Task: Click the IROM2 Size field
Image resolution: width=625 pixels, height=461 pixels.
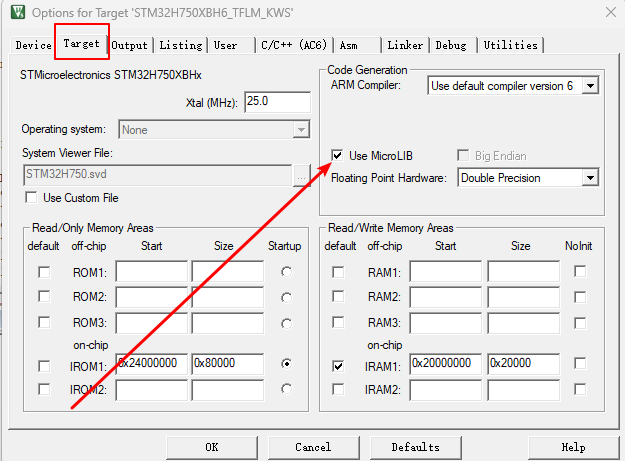Action: 228,390
